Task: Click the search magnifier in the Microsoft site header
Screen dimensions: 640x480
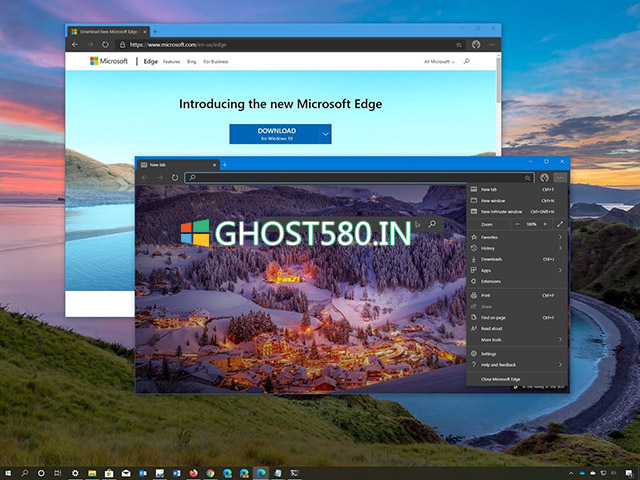Action: point(467,61)
